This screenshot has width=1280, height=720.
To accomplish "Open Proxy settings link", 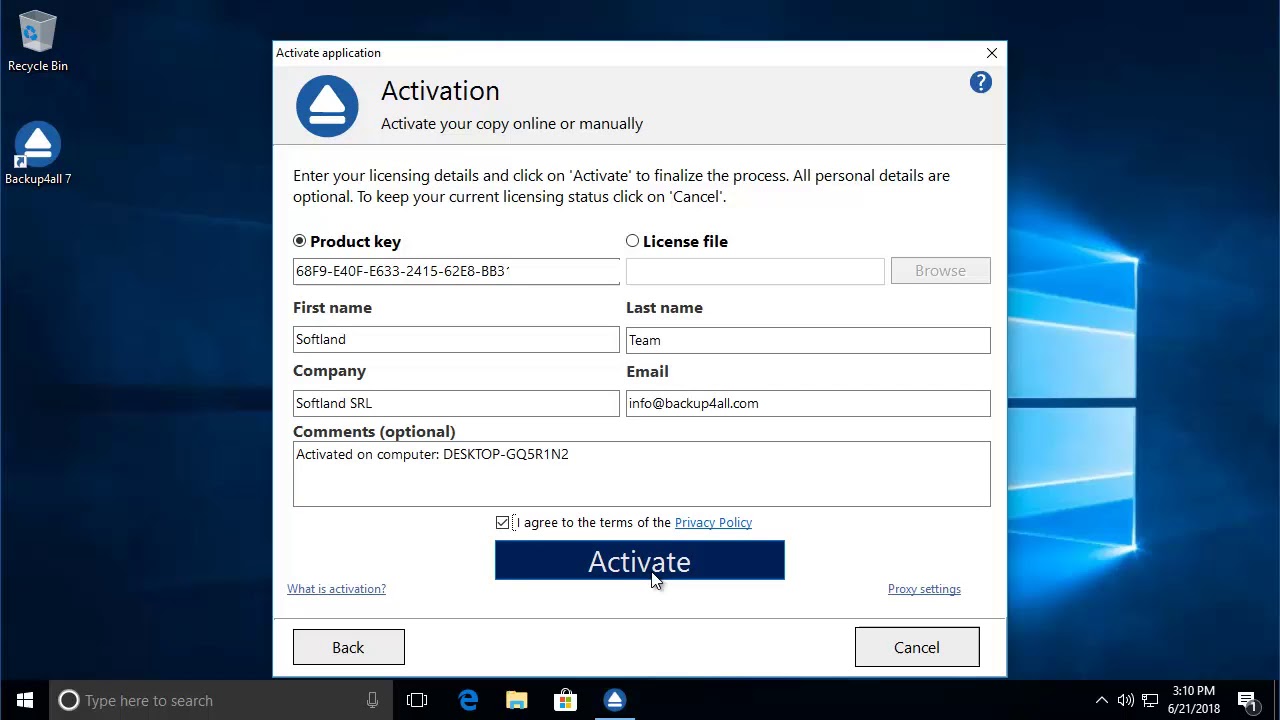I will (924, 589).
